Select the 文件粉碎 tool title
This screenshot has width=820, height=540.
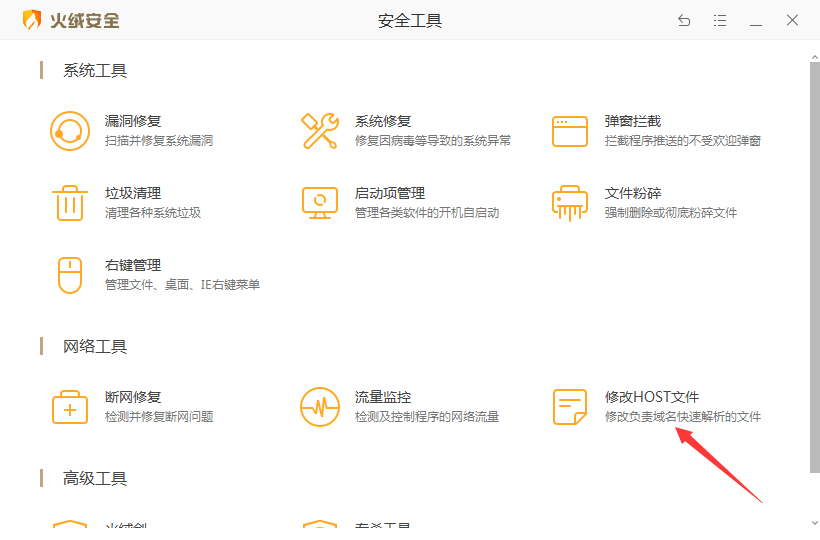pos(633,193)
